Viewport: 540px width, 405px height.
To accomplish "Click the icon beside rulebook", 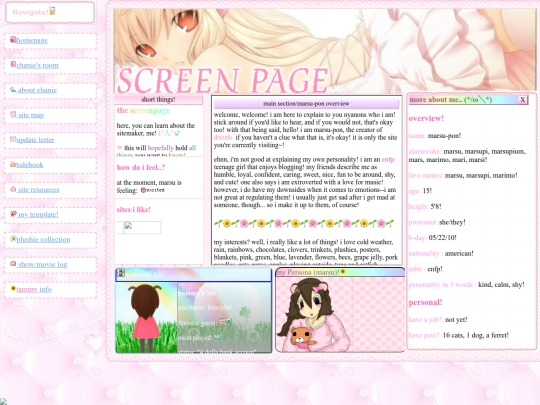I will point(13,164).
